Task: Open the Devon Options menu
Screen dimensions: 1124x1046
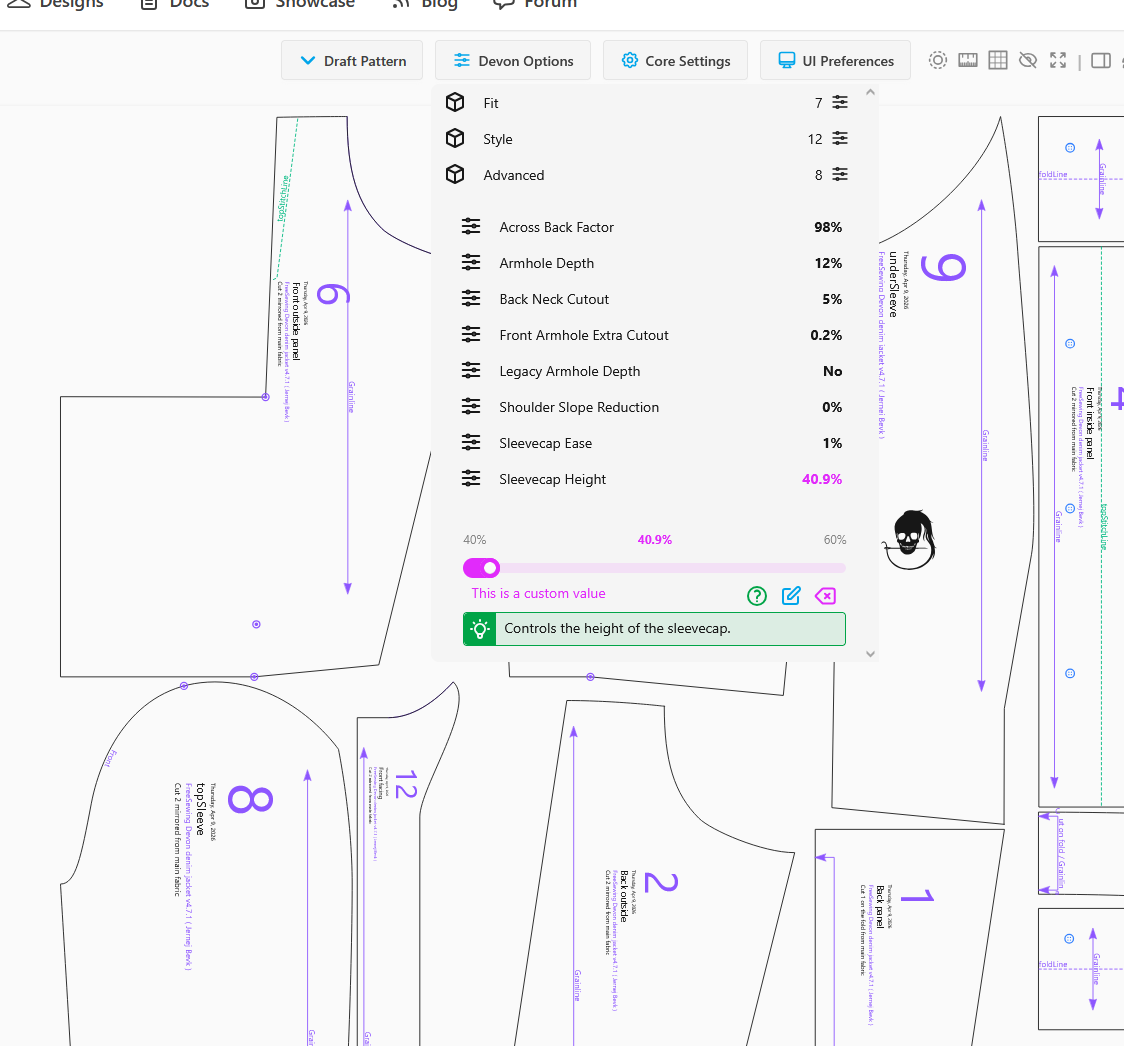Action: [513, 61]
